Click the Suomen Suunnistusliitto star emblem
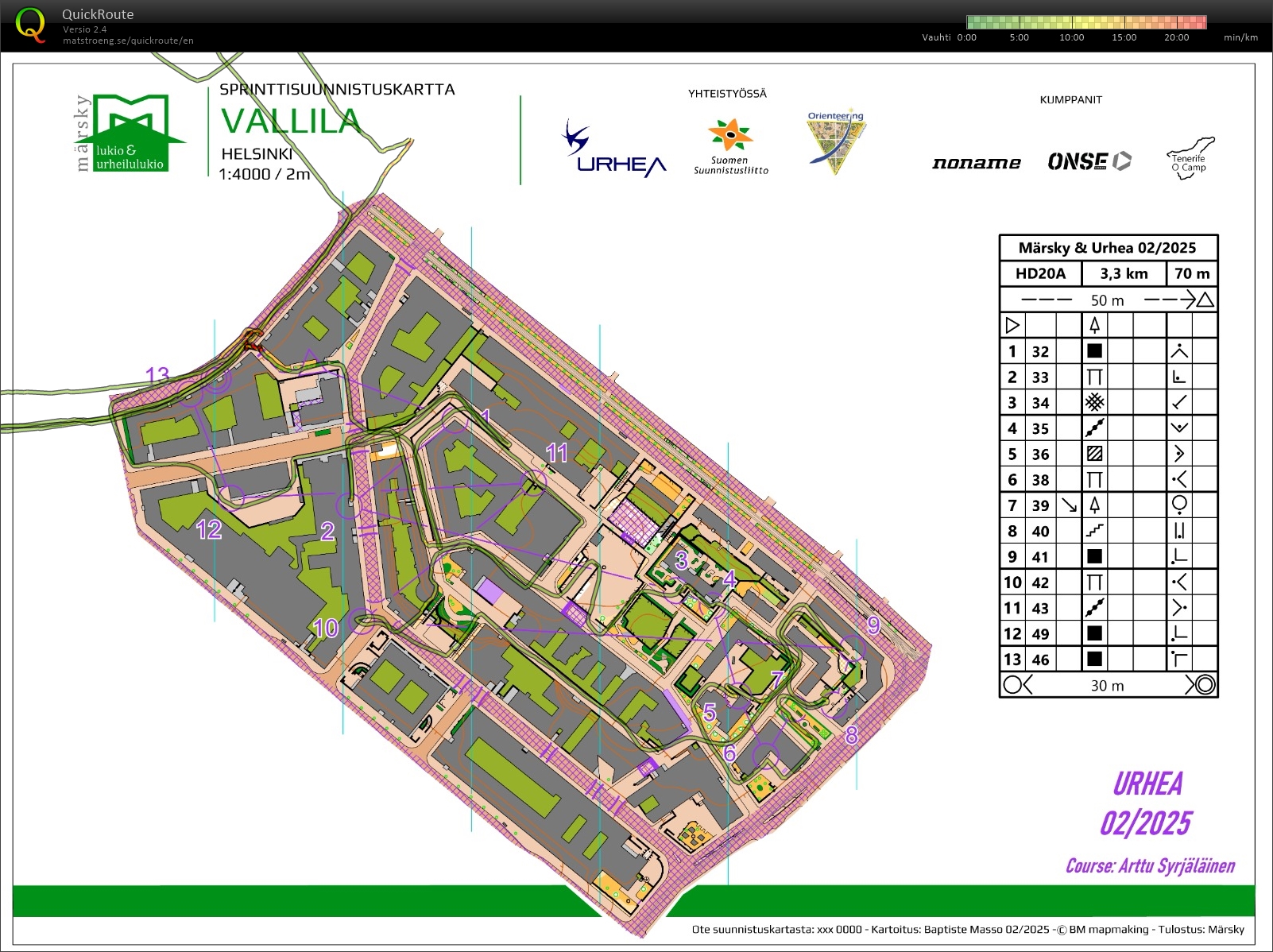The image size is (1273, 952). 730,137
